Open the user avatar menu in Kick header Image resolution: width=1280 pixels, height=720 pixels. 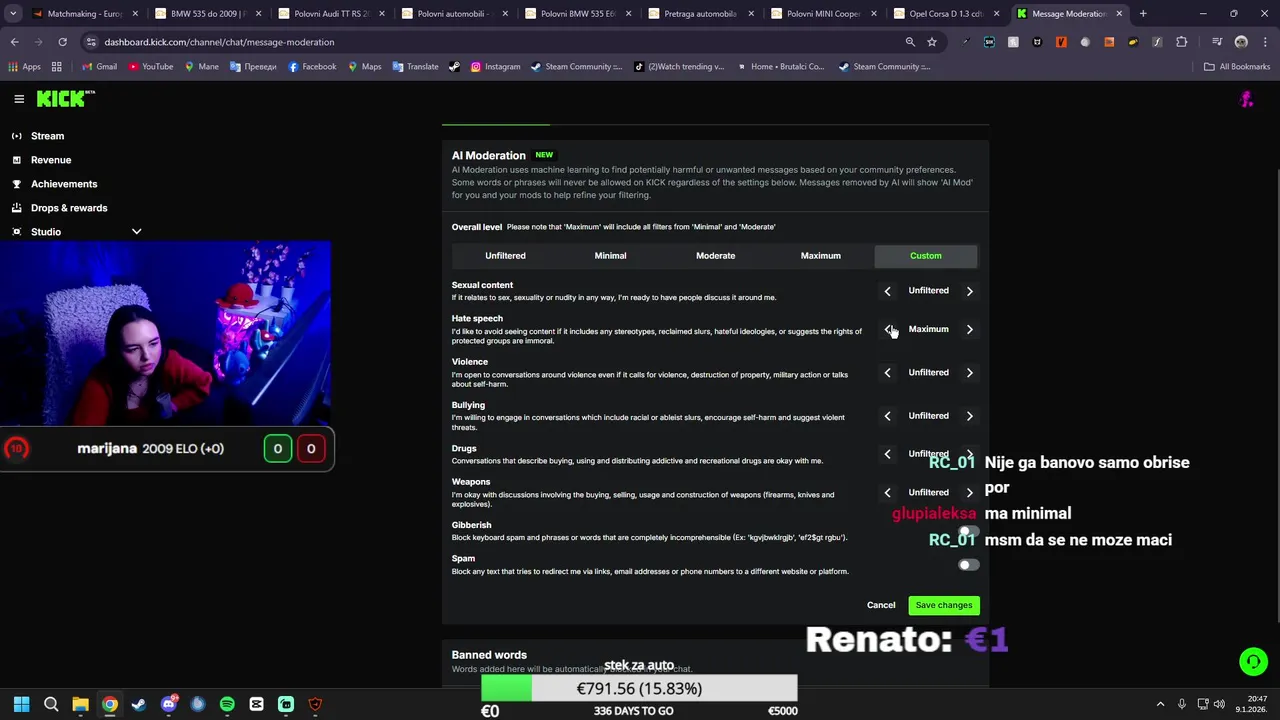(x=1246, y=99)
